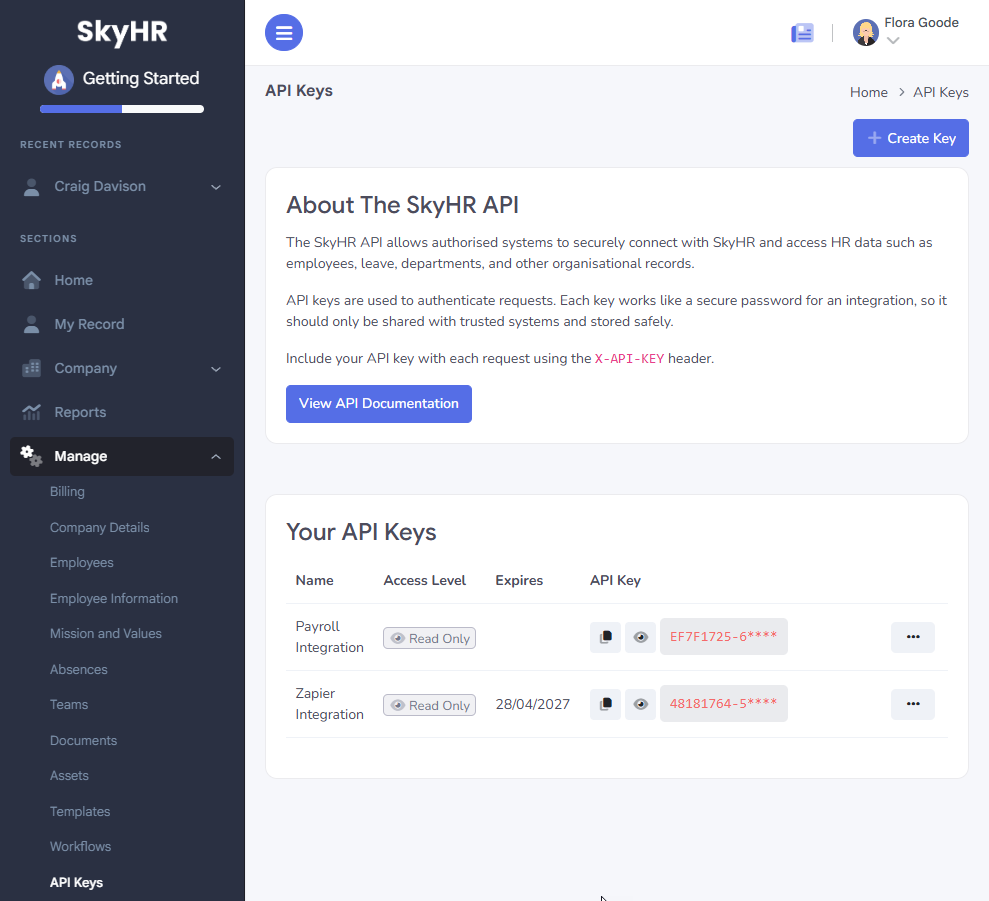Open user dropdown chevron under Flora Goode
Screen dimensions: 989x901
tap(893, 41)
